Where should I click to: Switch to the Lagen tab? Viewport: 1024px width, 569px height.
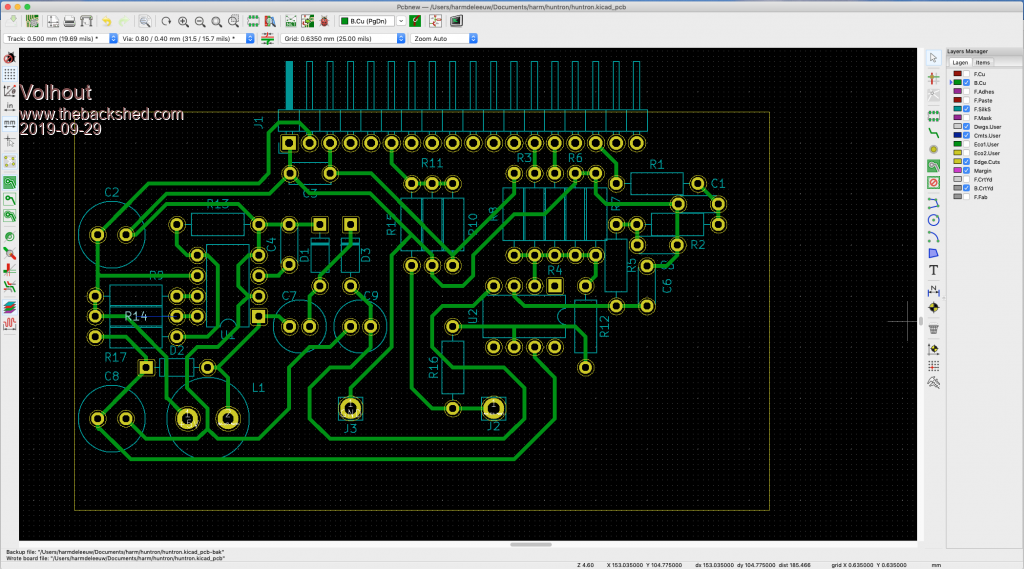[959, 62]
